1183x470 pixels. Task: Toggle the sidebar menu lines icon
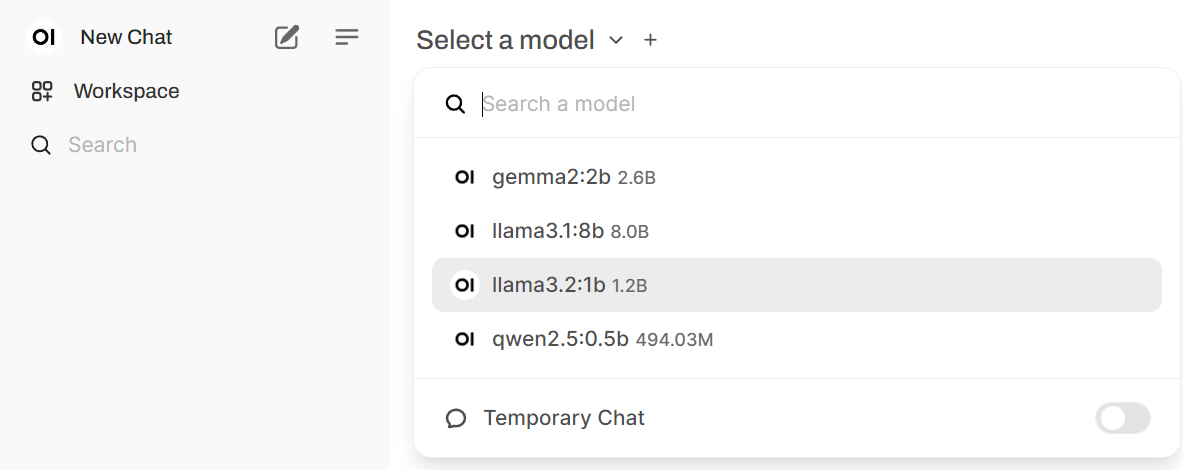tap(347, 38)
